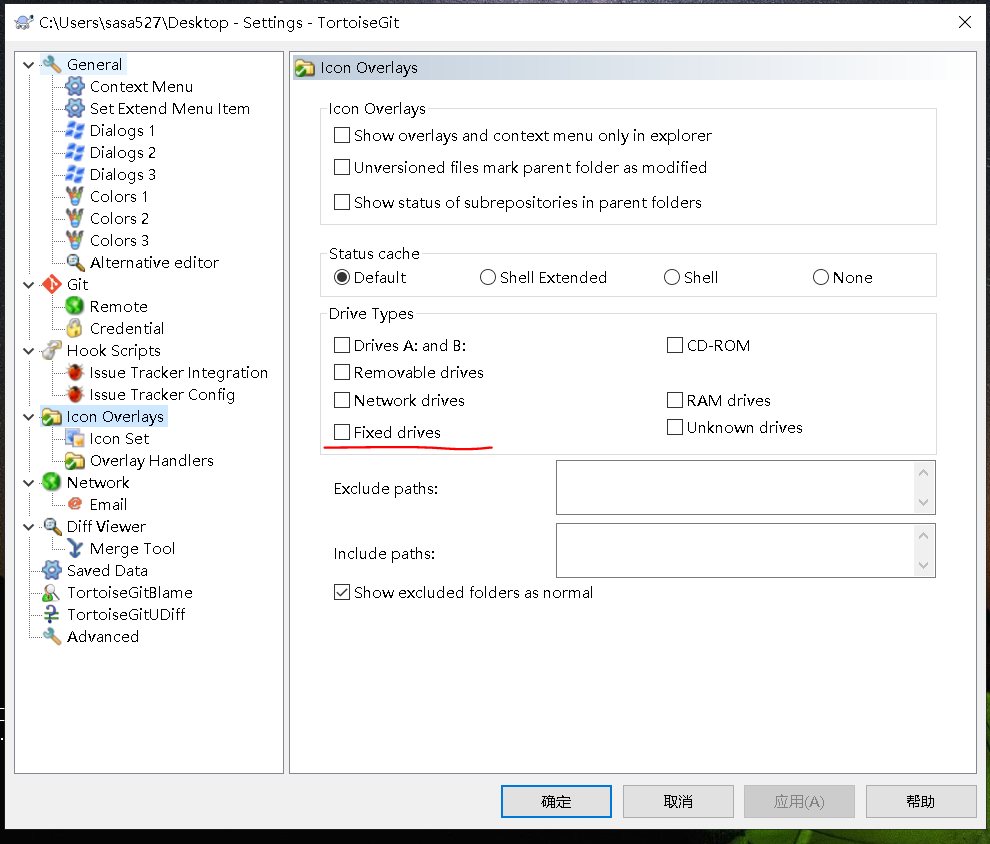
Task: Click the Overlay Handlers folder icon
Action: click(75, 461)
